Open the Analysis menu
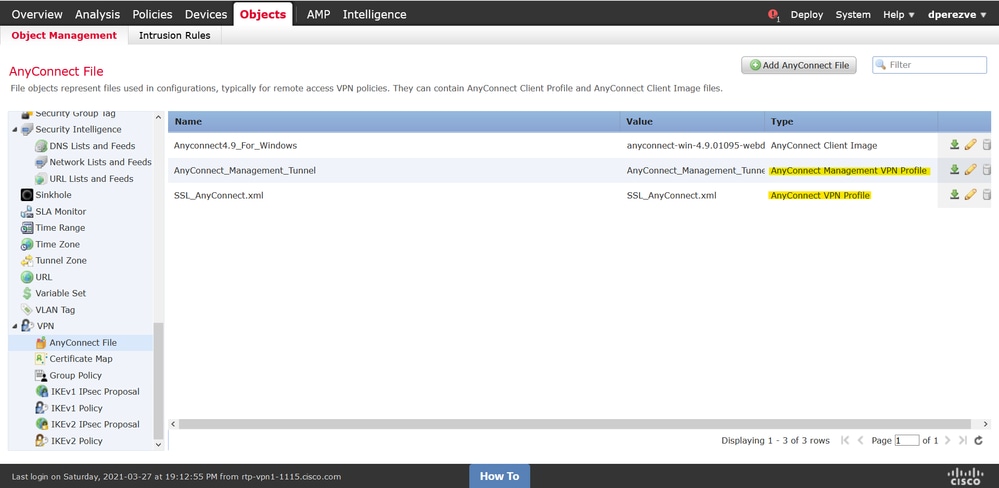The height and width of the screenshot is (488, 999). point(97,14)
